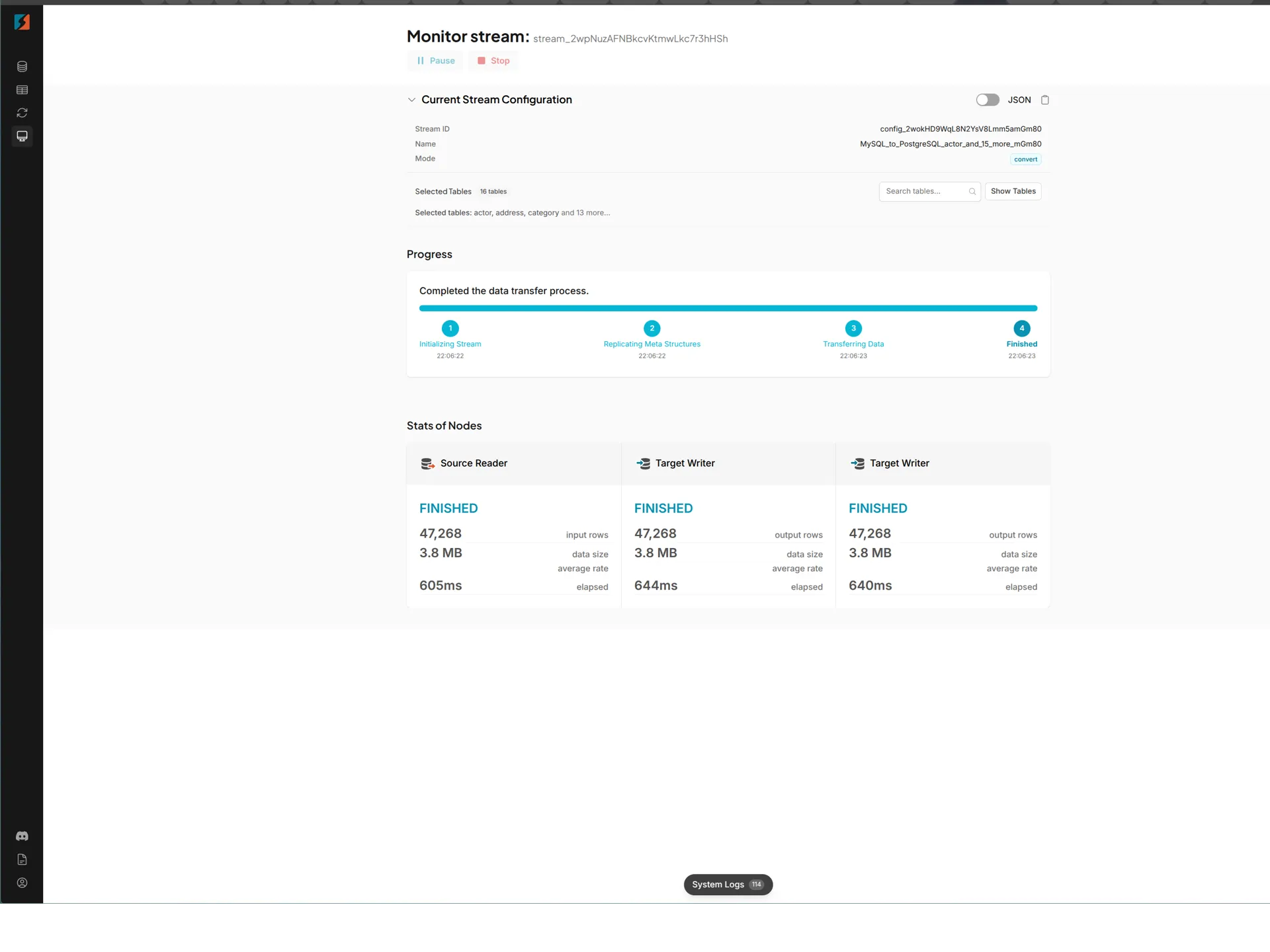Enable the JSON view toggle
The width and height of the screenshot is (1270, 952).
[x=988, y=99]
